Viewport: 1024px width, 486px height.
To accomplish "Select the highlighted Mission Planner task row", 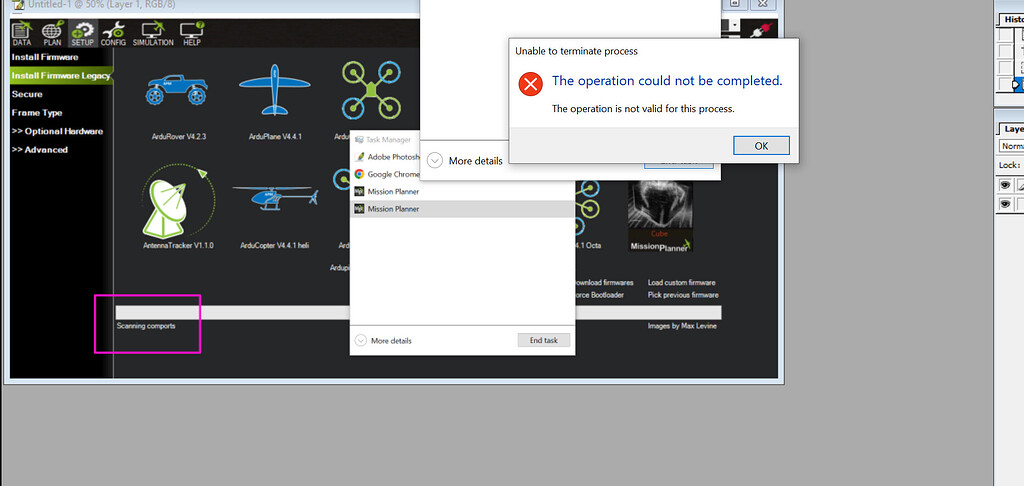I will 462,209.
